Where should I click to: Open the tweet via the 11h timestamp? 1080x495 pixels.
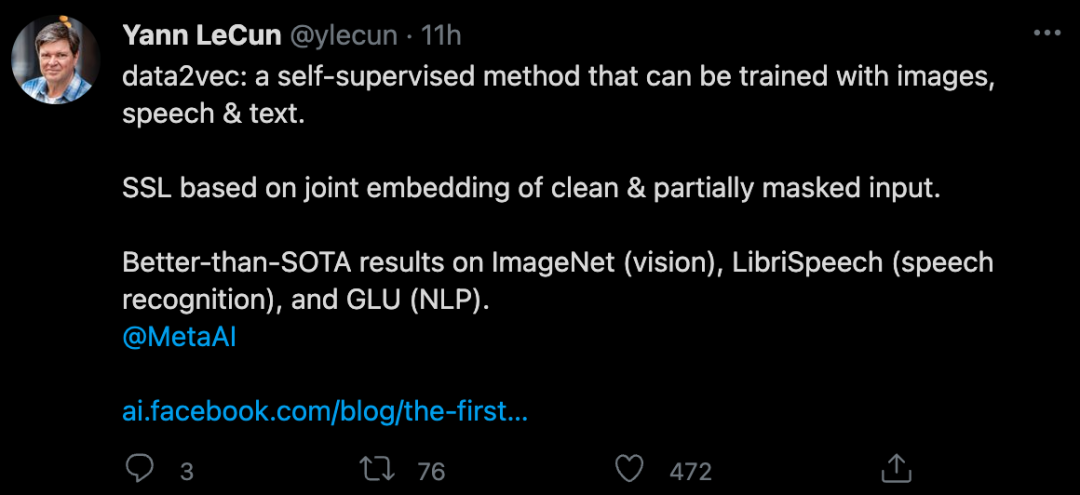click(x=441, y=36)
